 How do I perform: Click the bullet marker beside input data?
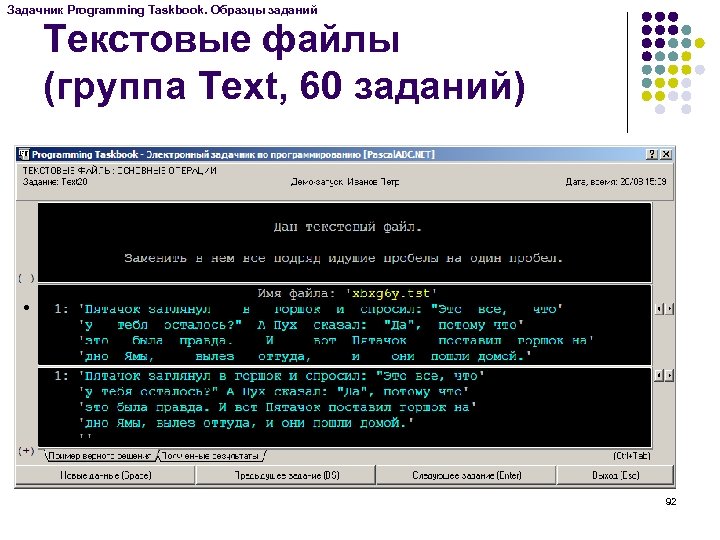pos(27,308)
